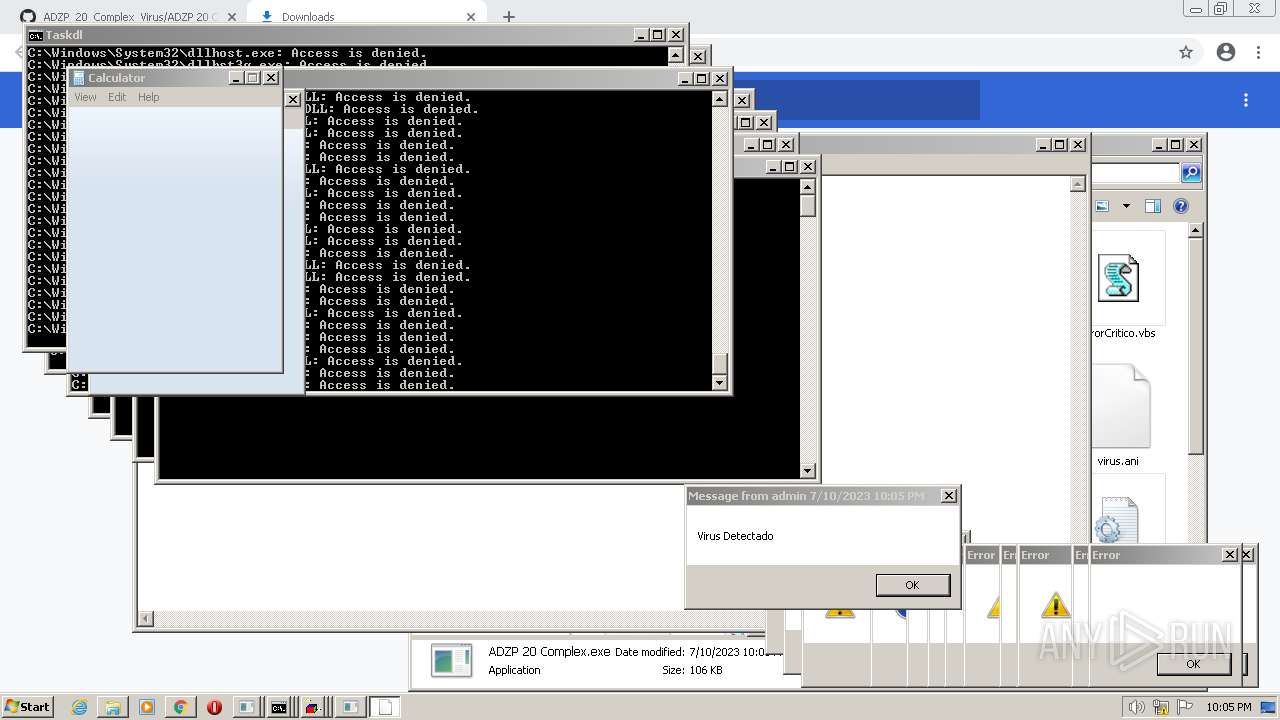
Task: Switch to the command prompt taskbar group
Action: [279, 707]
